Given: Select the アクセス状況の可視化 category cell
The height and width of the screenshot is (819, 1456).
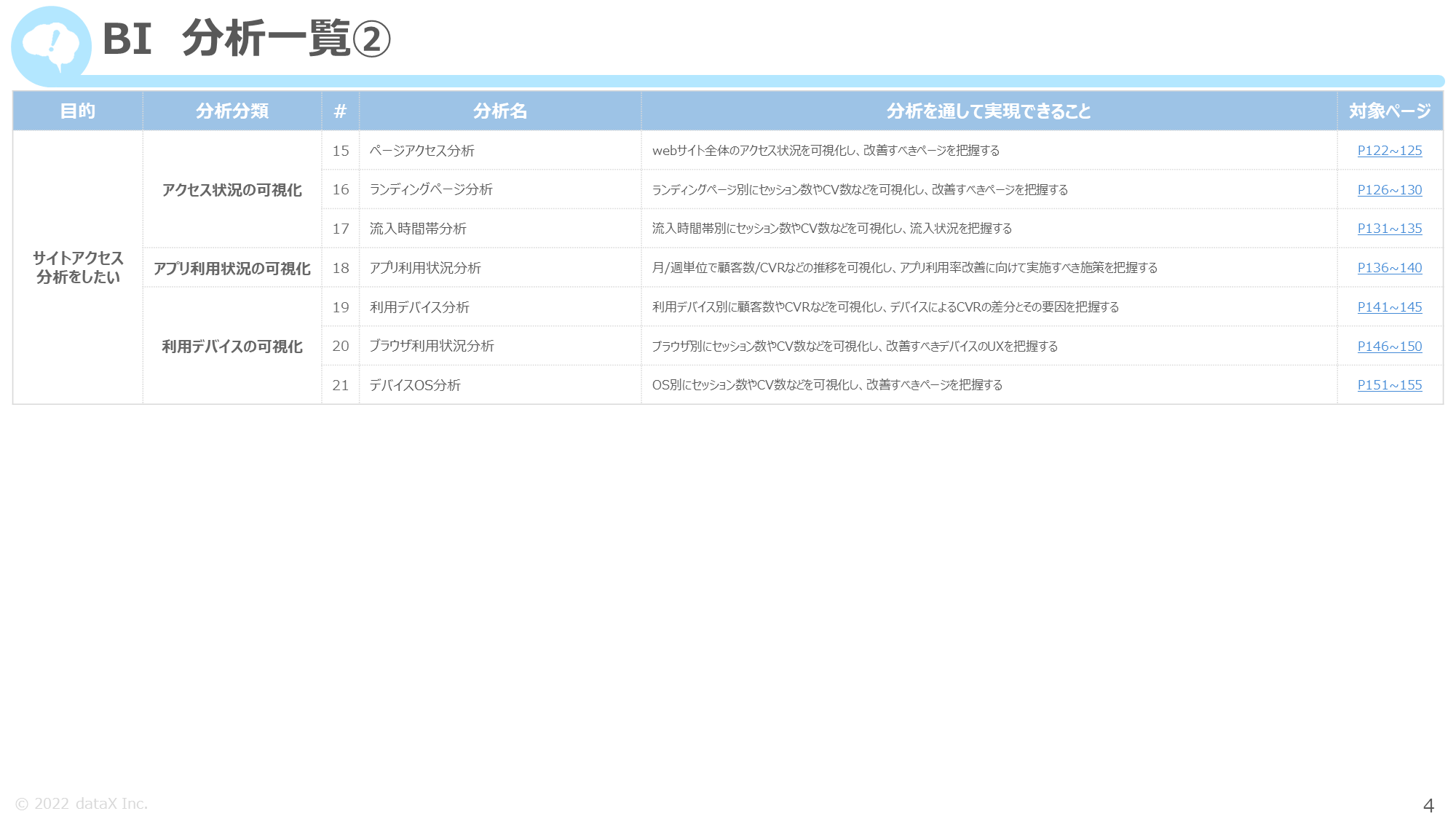Looking at the screenshot, I should coord(232,189).
